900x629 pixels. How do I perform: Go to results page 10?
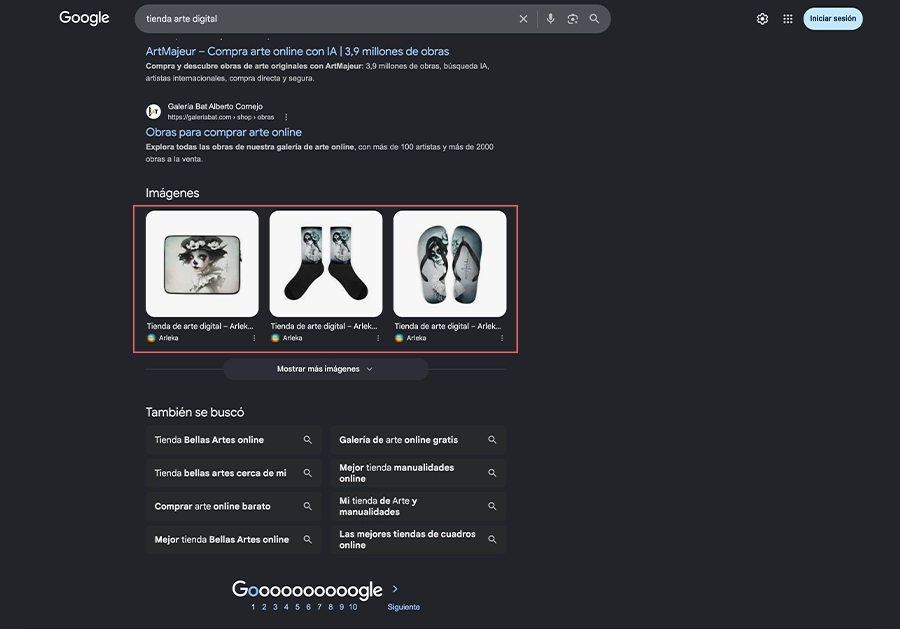[x=353, y=607]
